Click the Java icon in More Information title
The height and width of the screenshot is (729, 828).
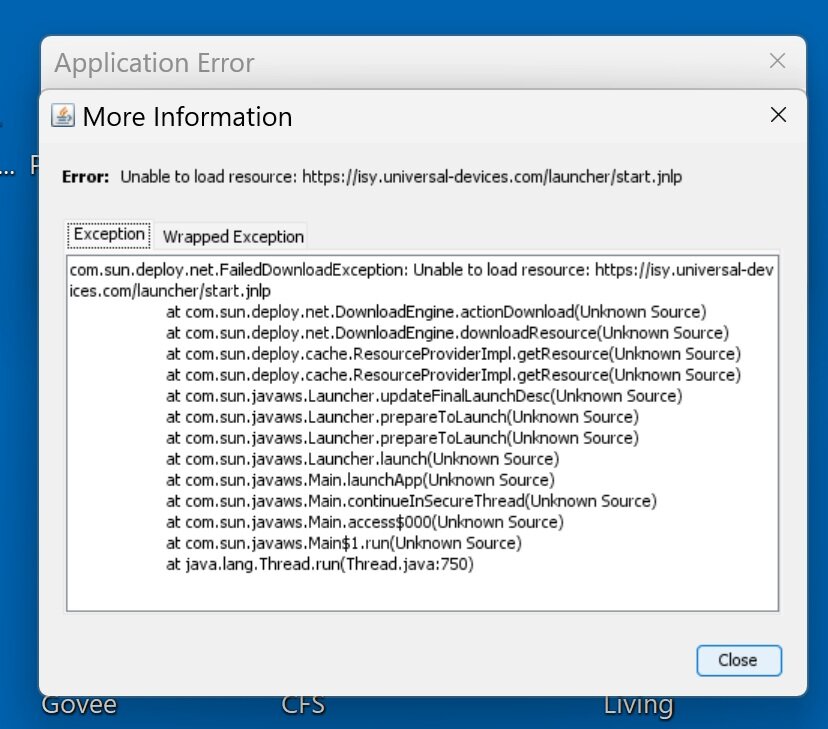63,116
